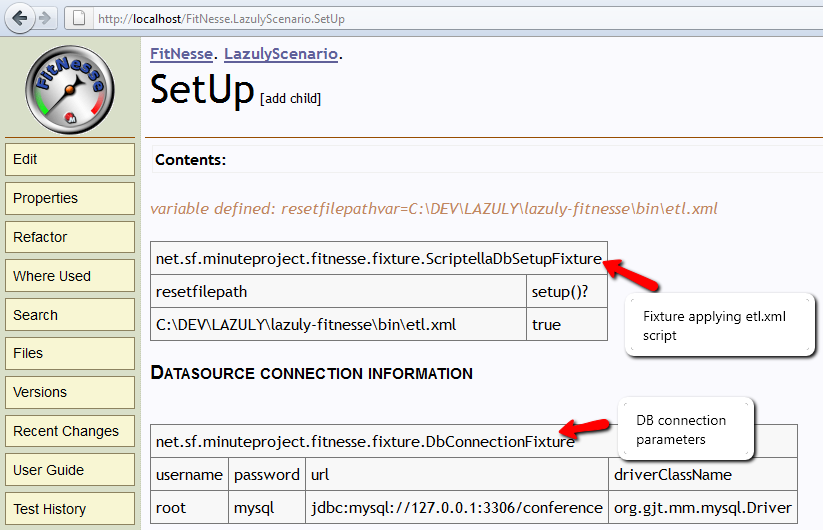
Task: Click the resetfilepath column cell
Action: (338, 291)
